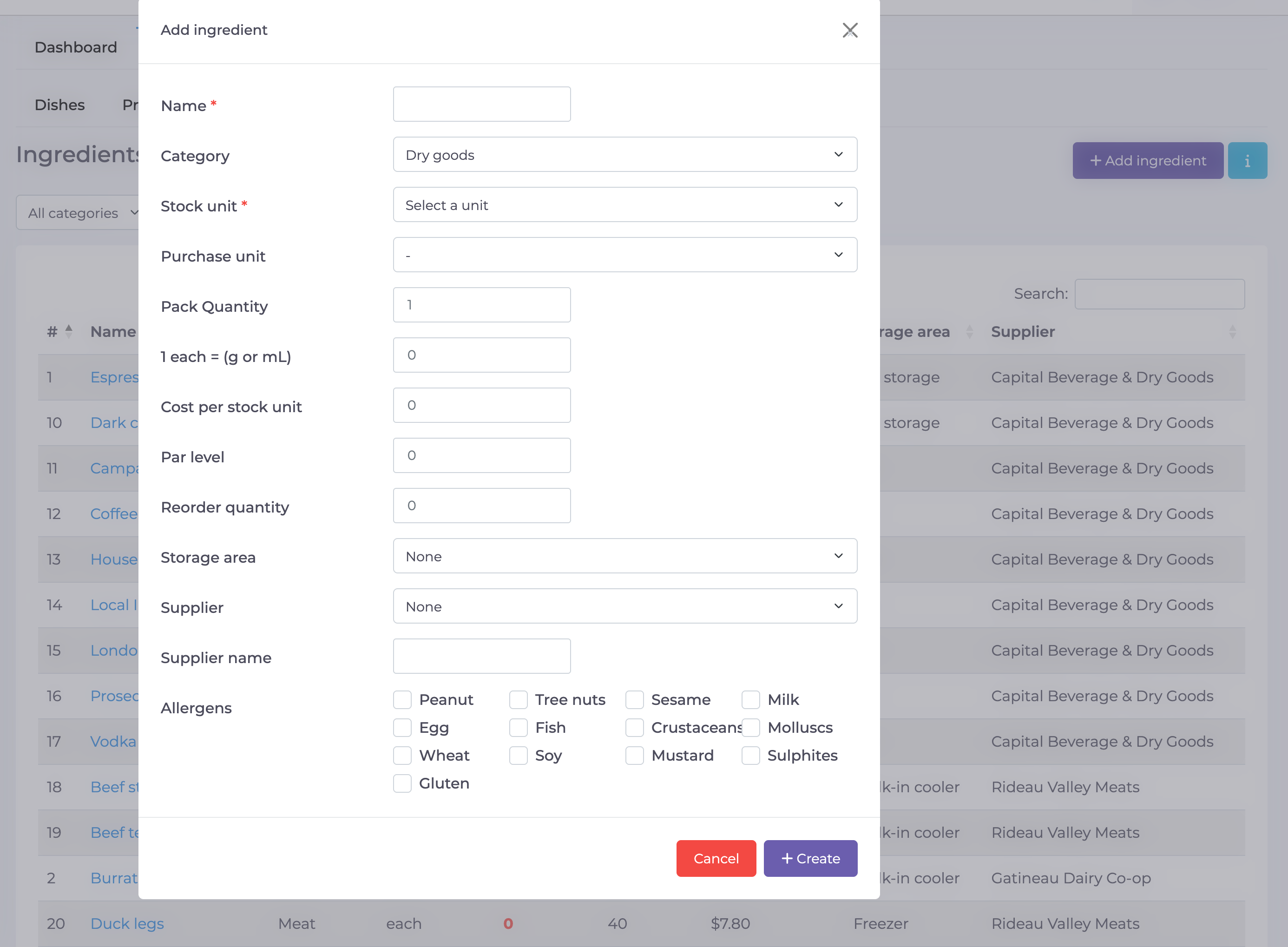Image resolution: width=1288 pixels, height=947 pixels.
Task: Expand the Storage area dropdown
Action: (625, 556)
